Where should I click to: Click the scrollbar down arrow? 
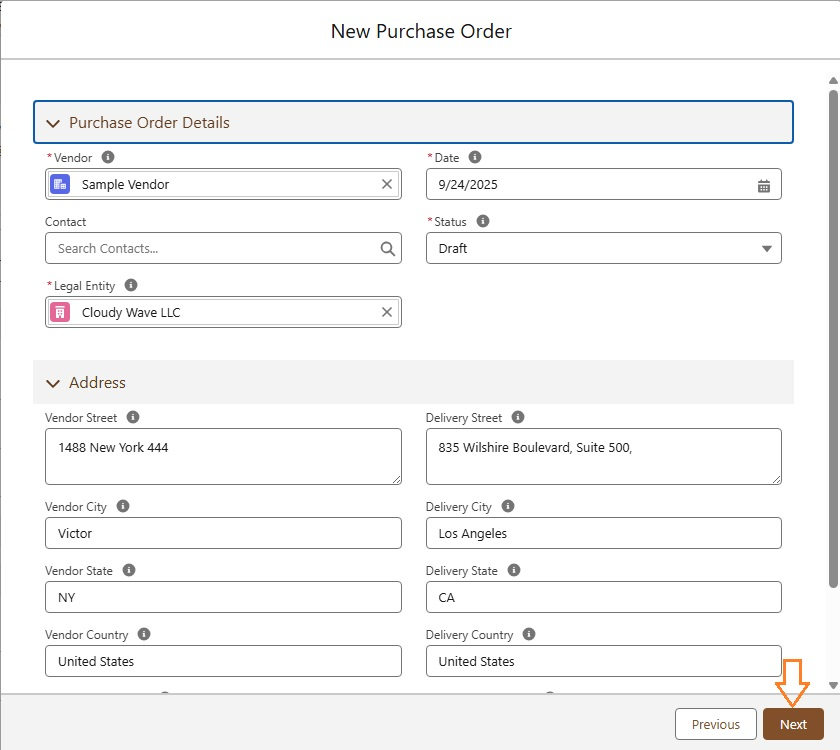pos(834,686)
